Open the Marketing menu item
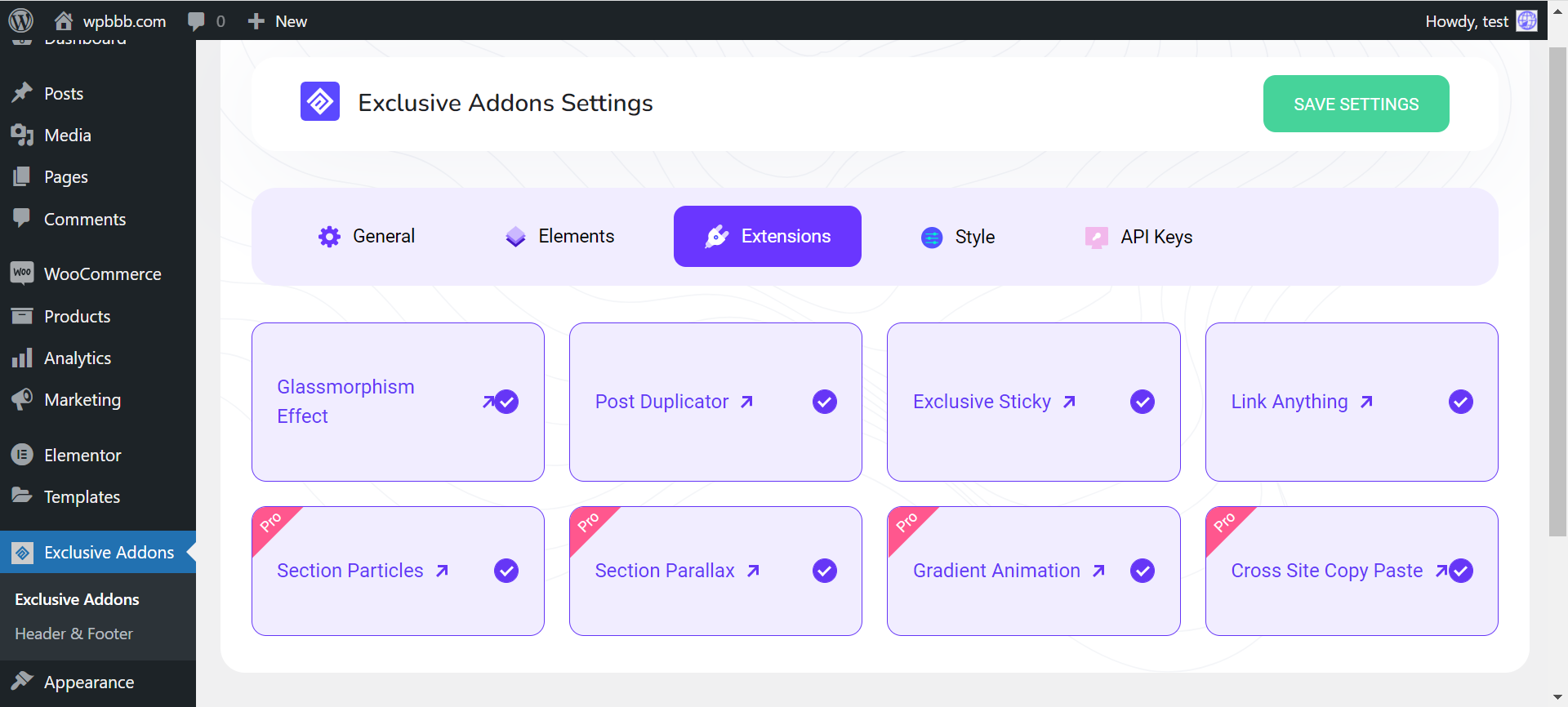Image resolution: width=1568 pixels, height=707 pixels. pos(98,400)
